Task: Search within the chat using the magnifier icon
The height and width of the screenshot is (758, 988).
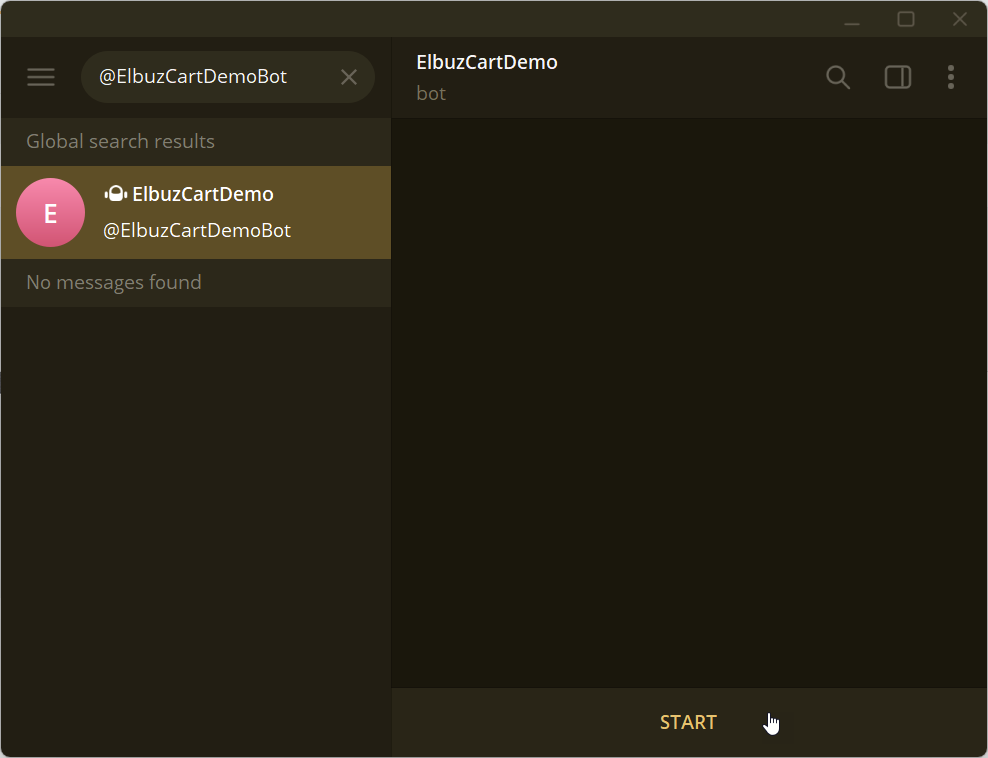Action: [838, 77]
